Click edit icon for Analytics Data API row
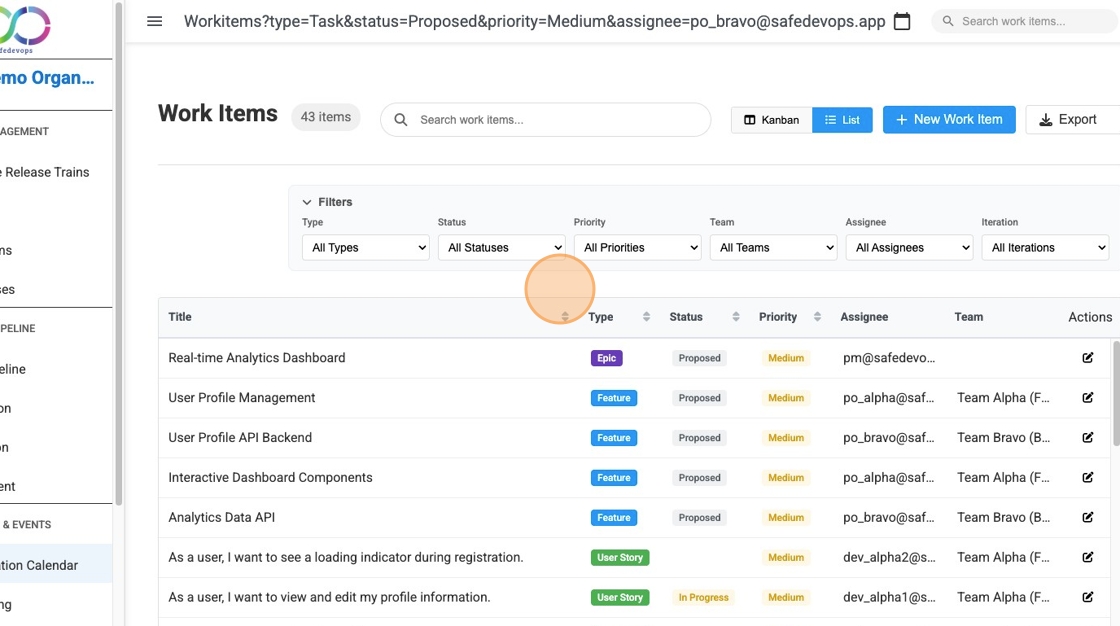Viewport: 1120px width, 626px height. (1087, 517)
